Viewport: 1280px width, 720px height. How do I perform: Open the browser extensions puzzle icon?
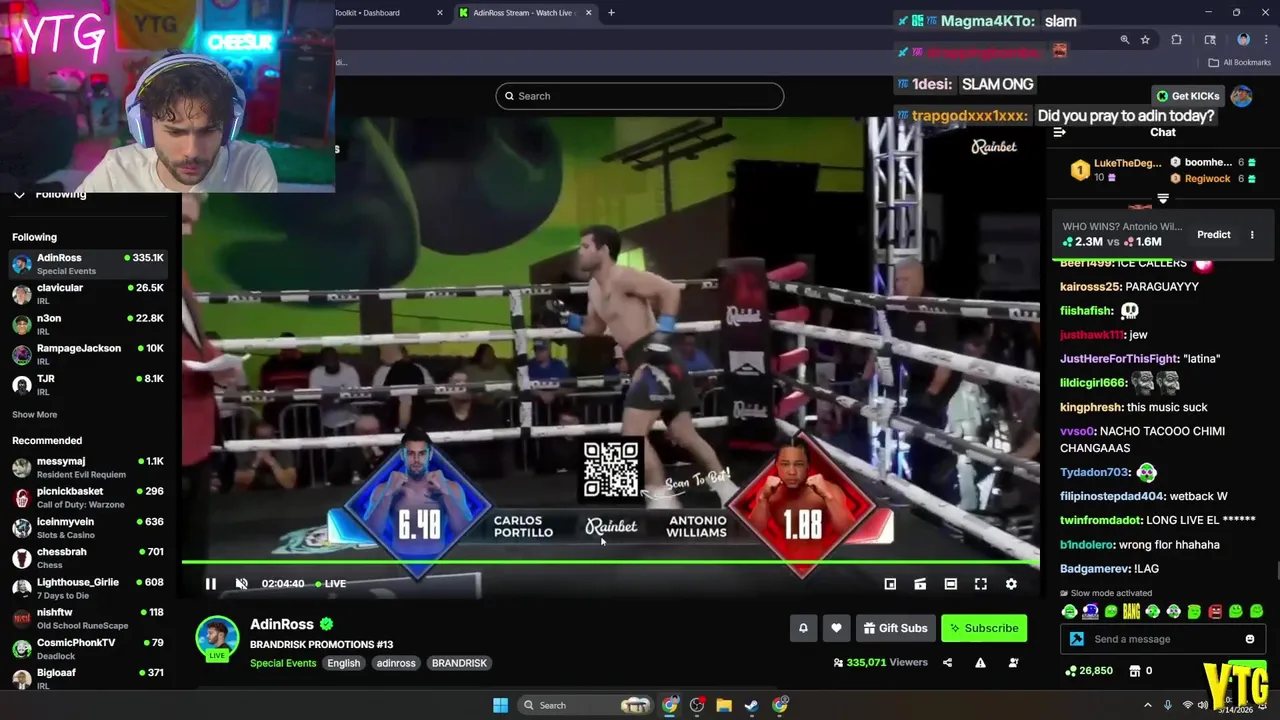pyautogui.click(x=1176, y=40)
